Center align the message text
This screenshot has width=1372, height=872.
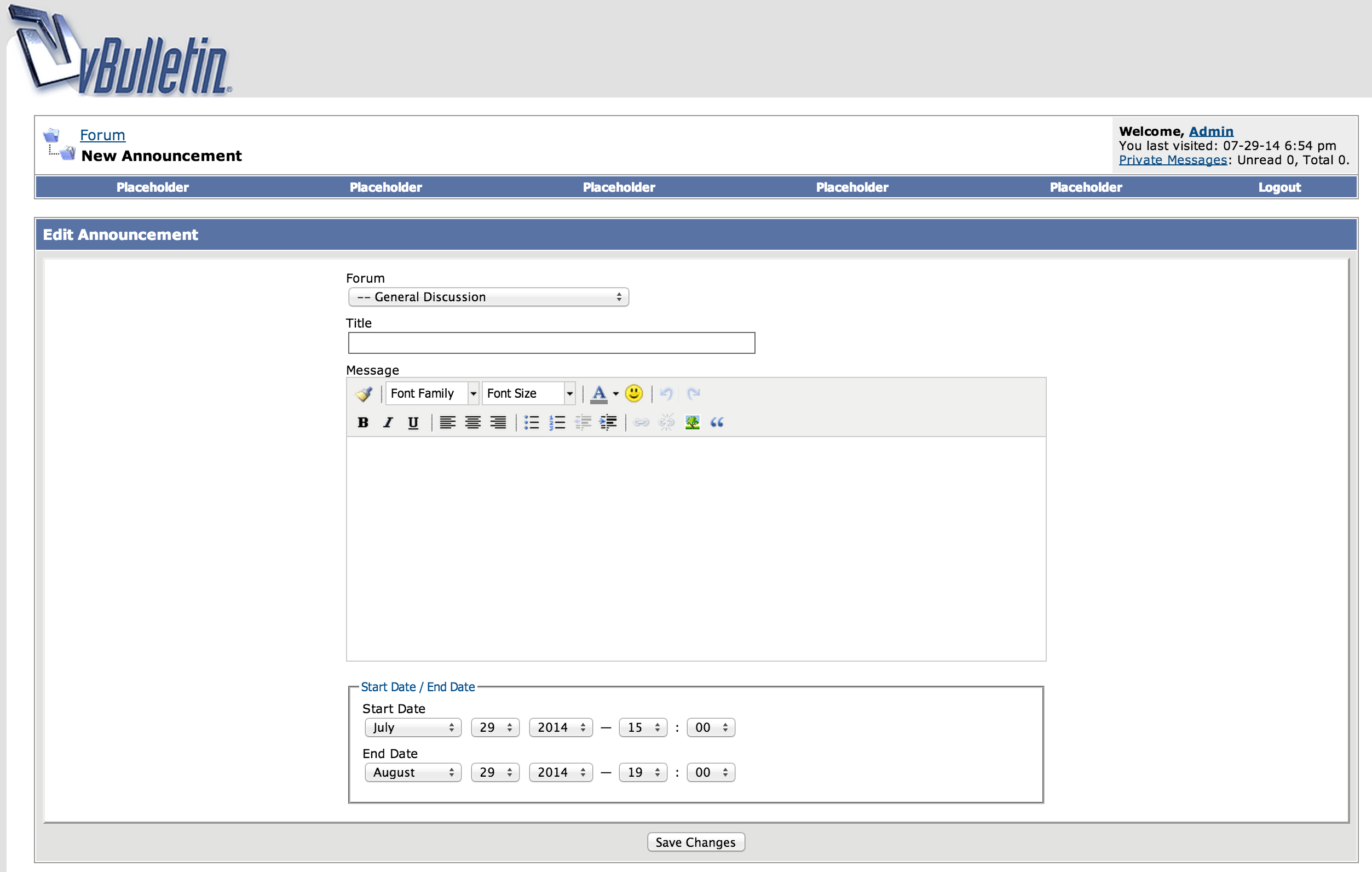(x=472, y=422)
